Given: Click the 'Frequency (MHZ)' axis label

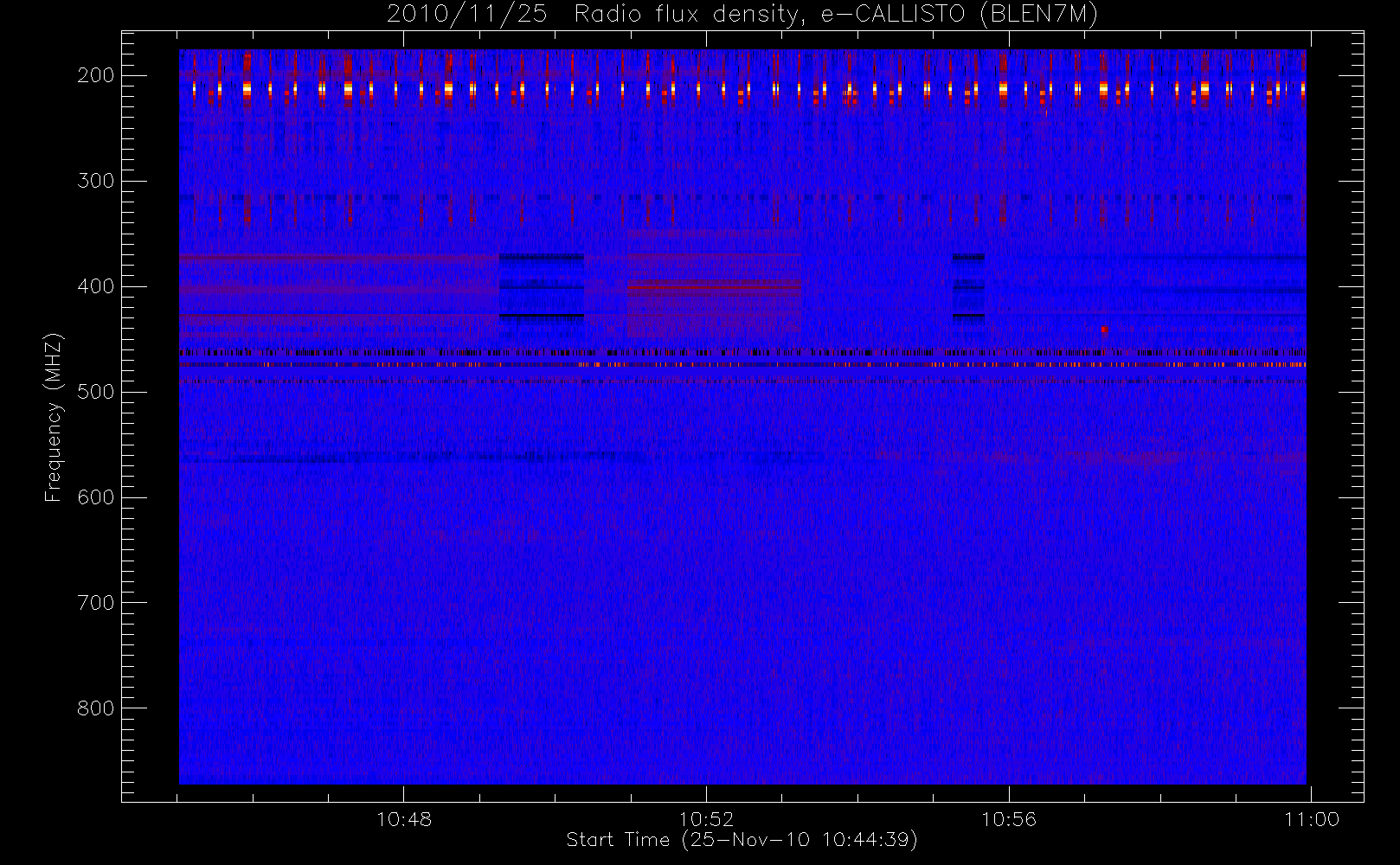Looking at the screenshot, I should [x=54, y=417].
